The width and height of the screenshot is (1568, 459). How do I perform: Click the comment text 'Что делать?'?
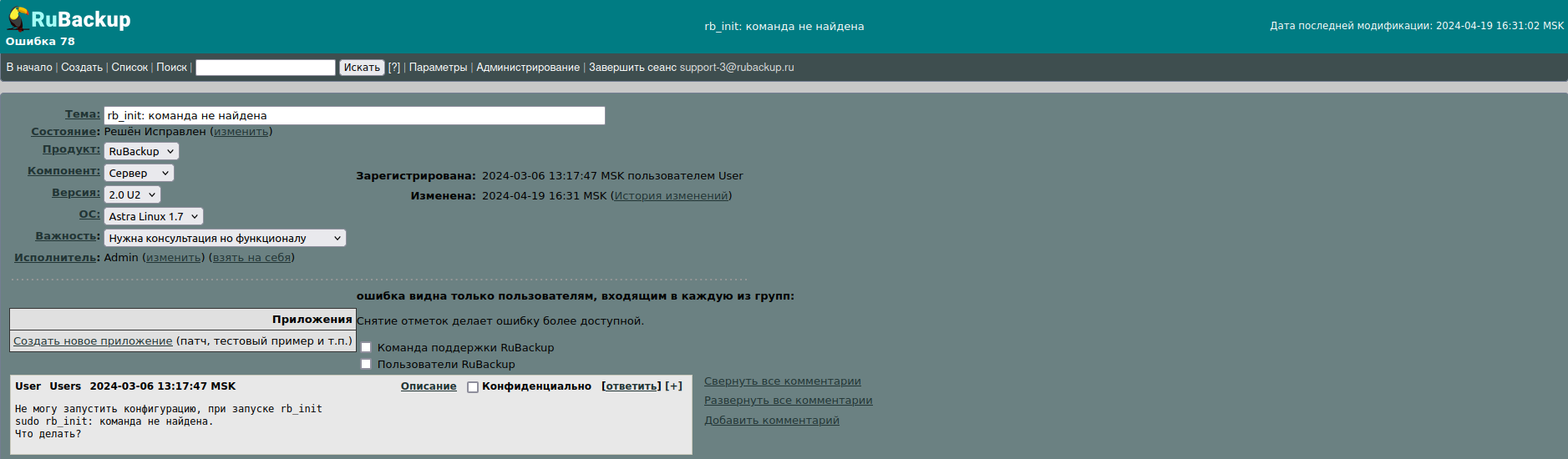click(48, 434)
